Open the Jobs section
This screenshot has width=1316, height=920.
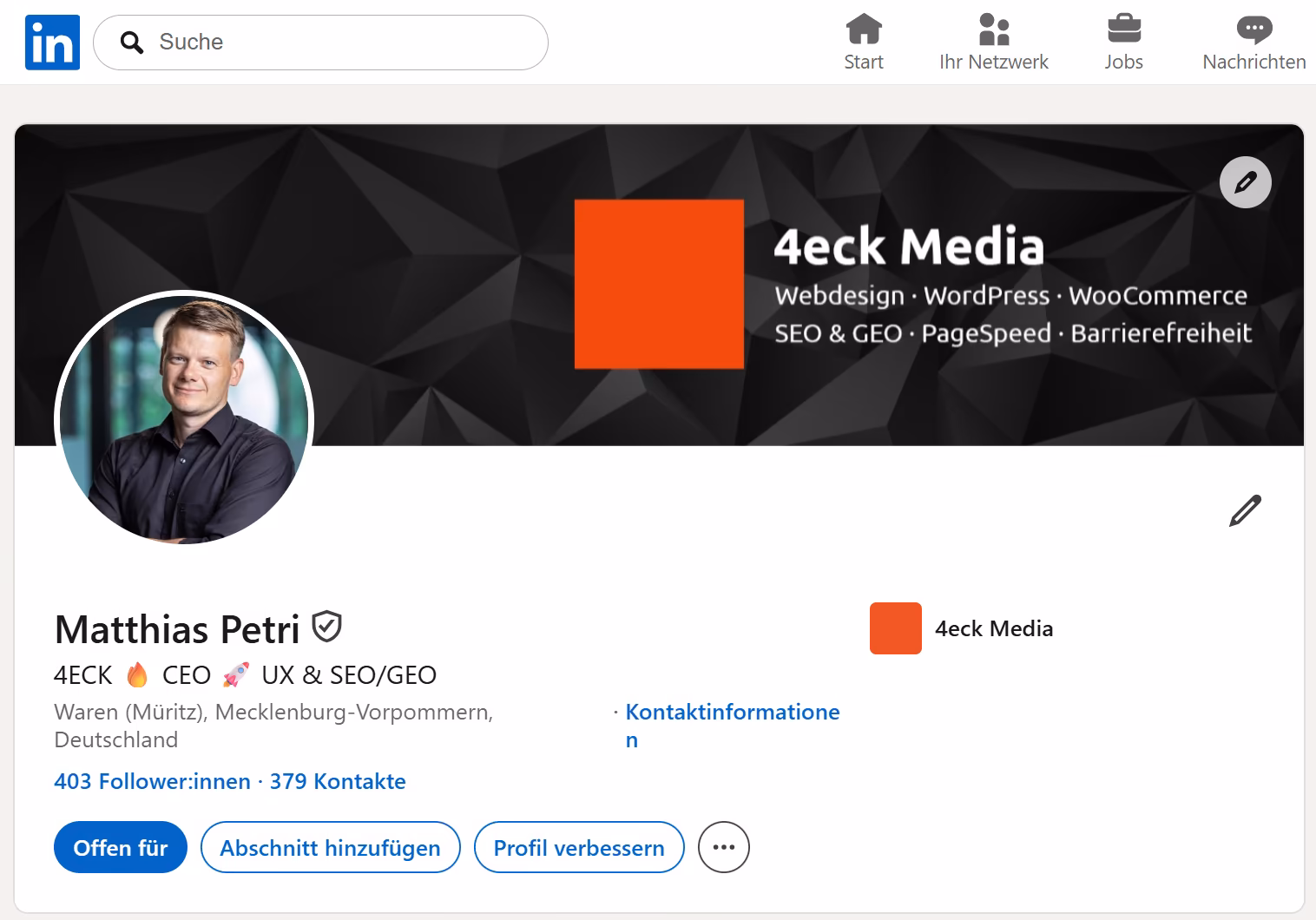[x=1123, y=43]
